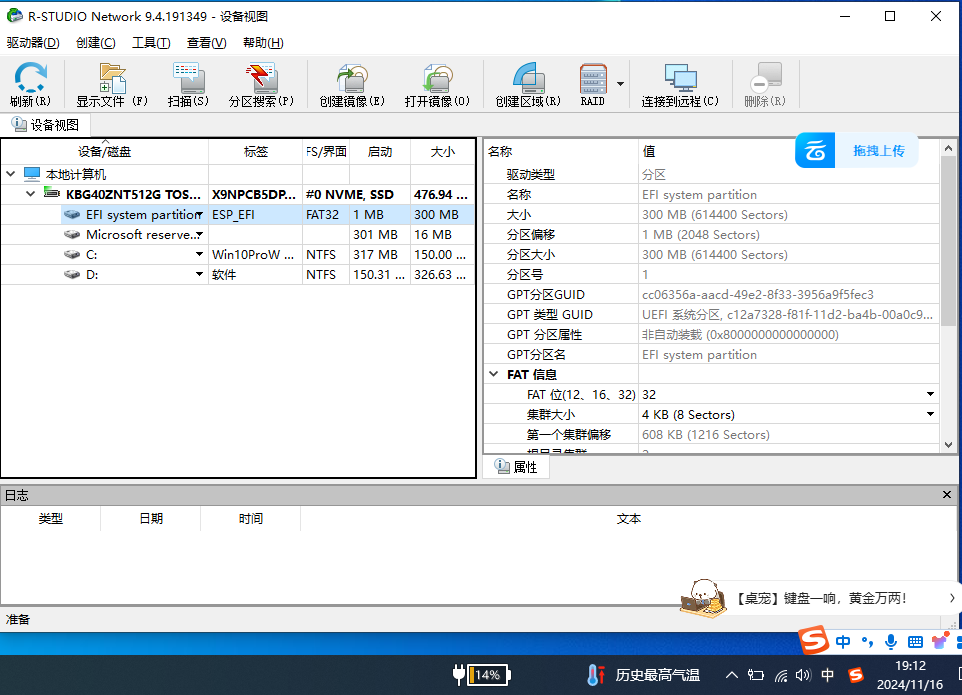Open Show Files (显示文件) tool
962x695 pixels.
112,84
